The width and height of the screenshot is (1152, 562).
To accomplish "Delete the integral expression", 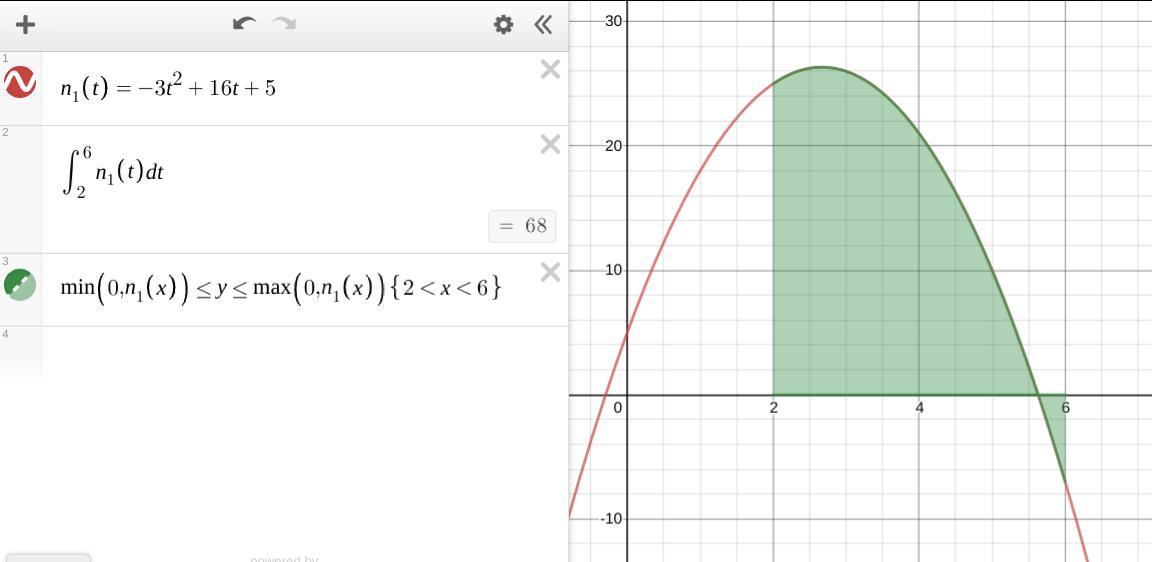I will click(x=550, y=144).
